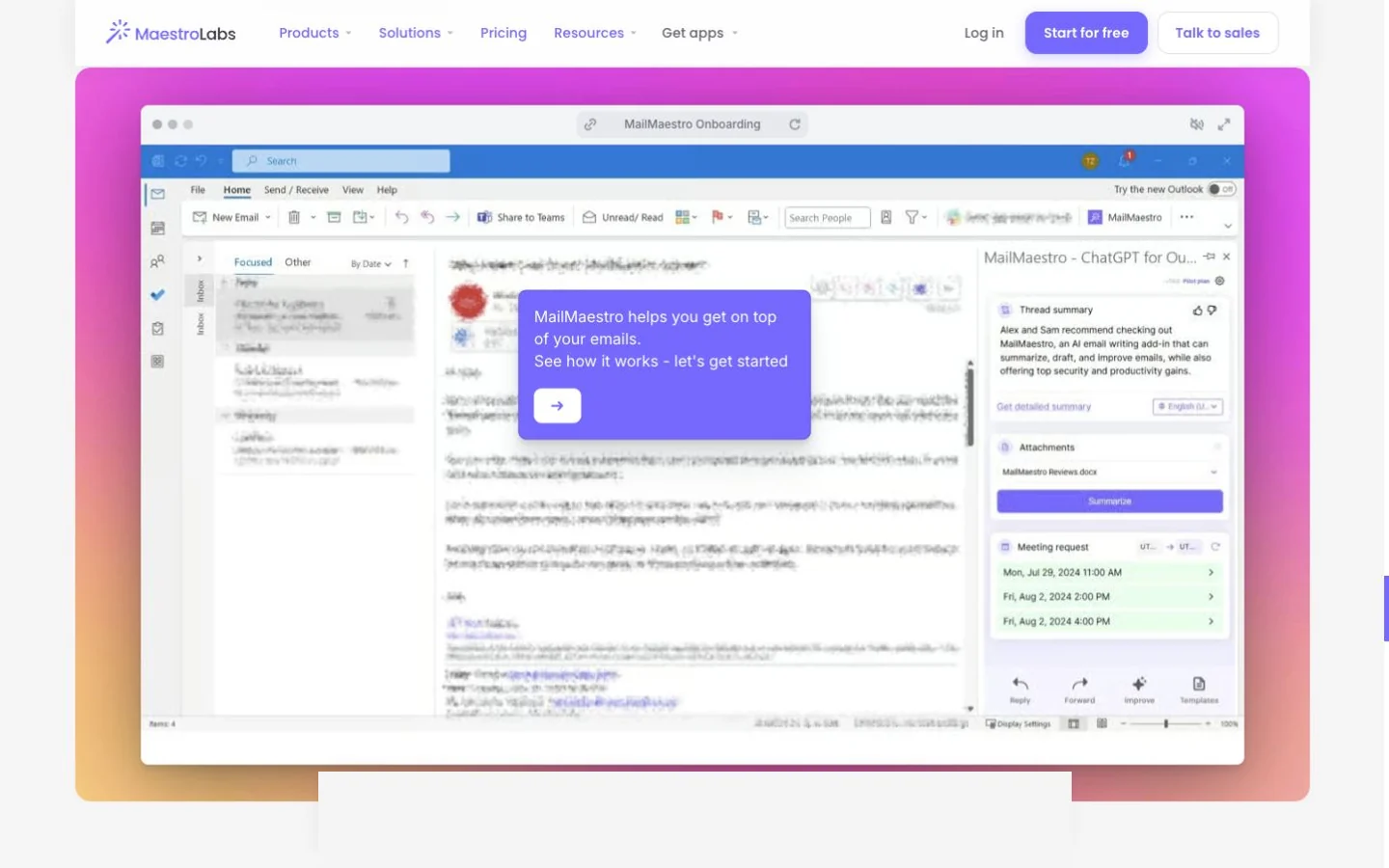The height and width of the screenshot is (868, 1389).
Task: Click the Outlook Search field
Action: pos(341,161)
